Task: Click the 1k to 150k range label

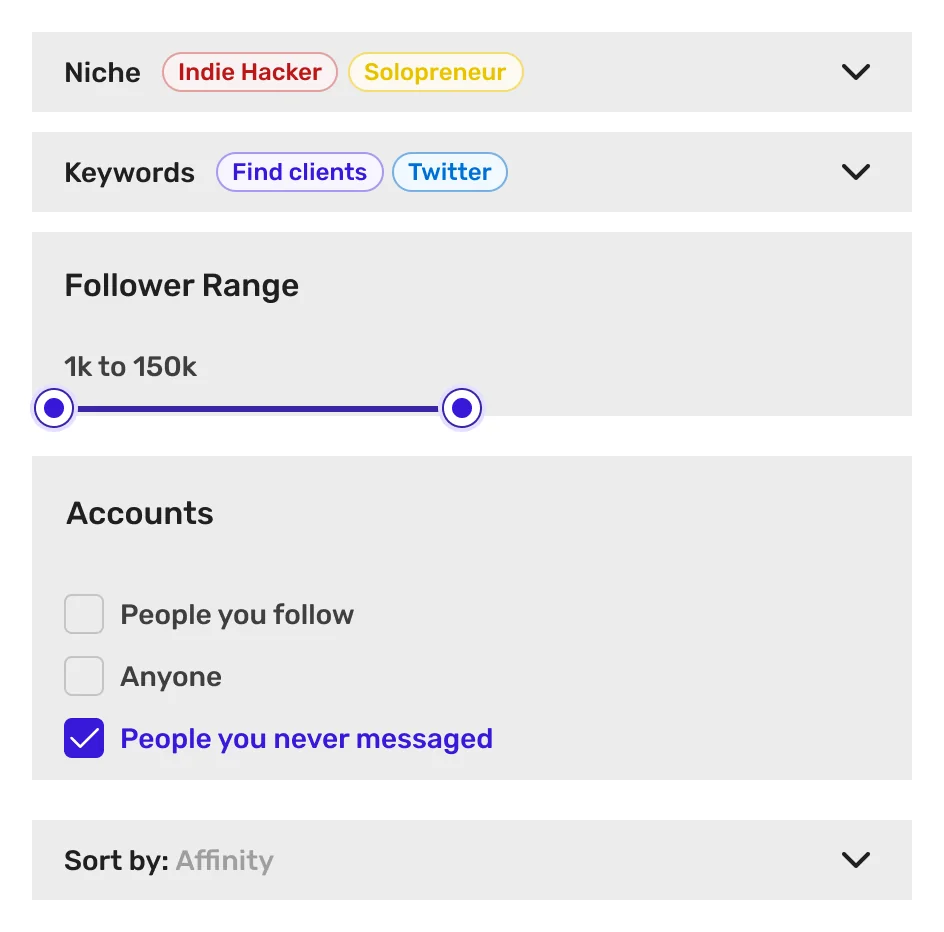Action: [x=131, y=366]
